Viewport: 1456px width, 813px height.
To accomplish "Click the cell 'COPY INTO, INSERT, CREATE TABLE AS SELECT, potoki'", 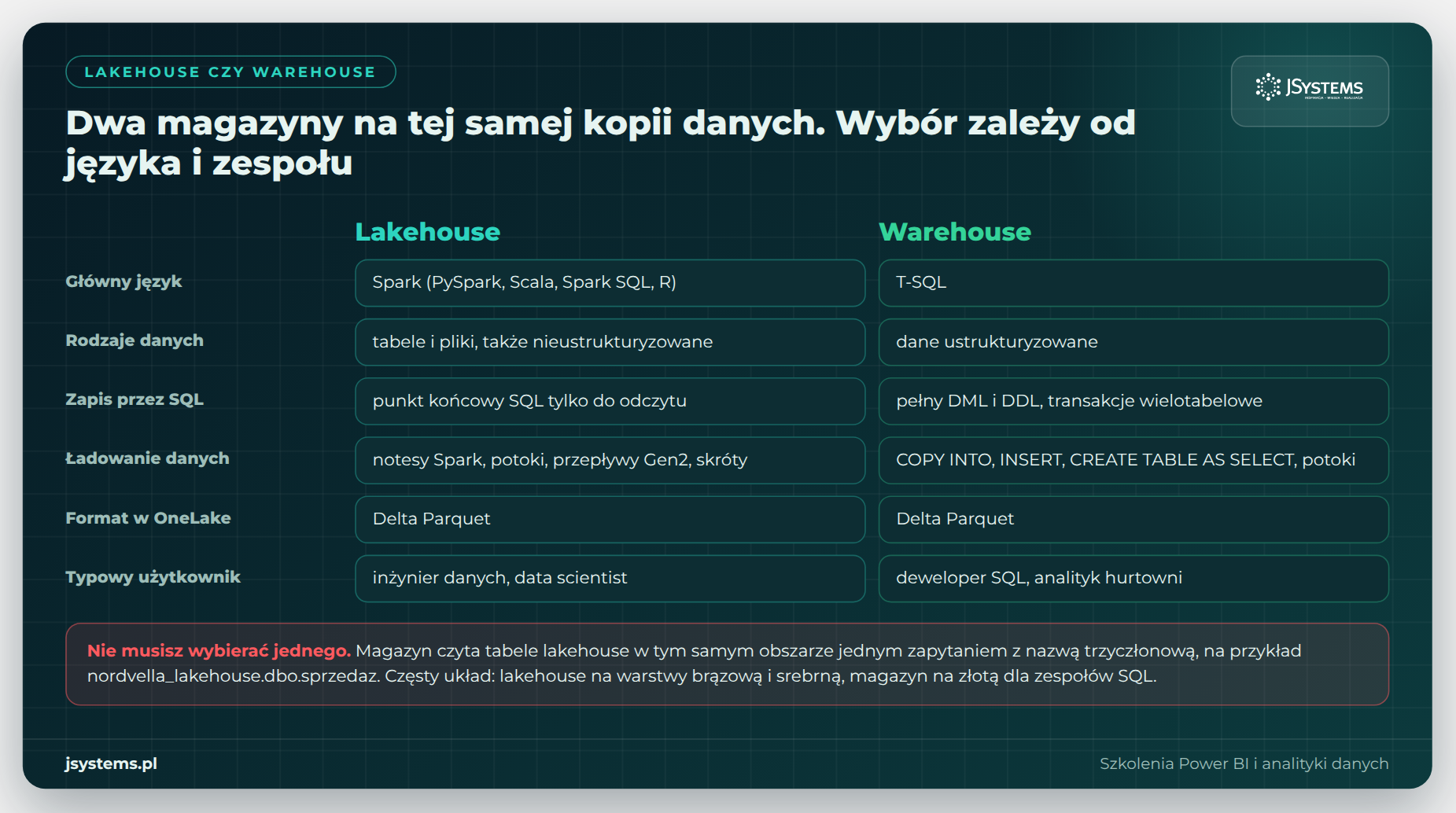I will [x=1133, y=460].
